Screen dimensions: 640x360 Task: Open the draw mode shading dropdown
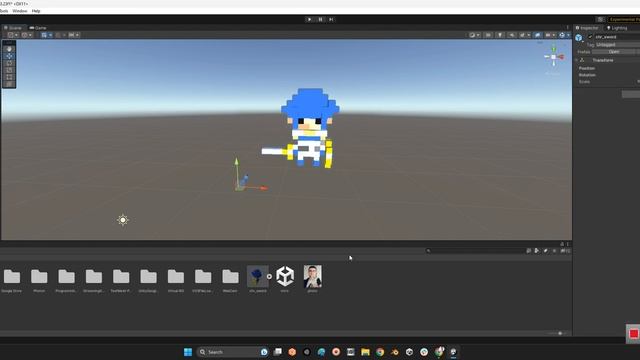click(474, 35)
